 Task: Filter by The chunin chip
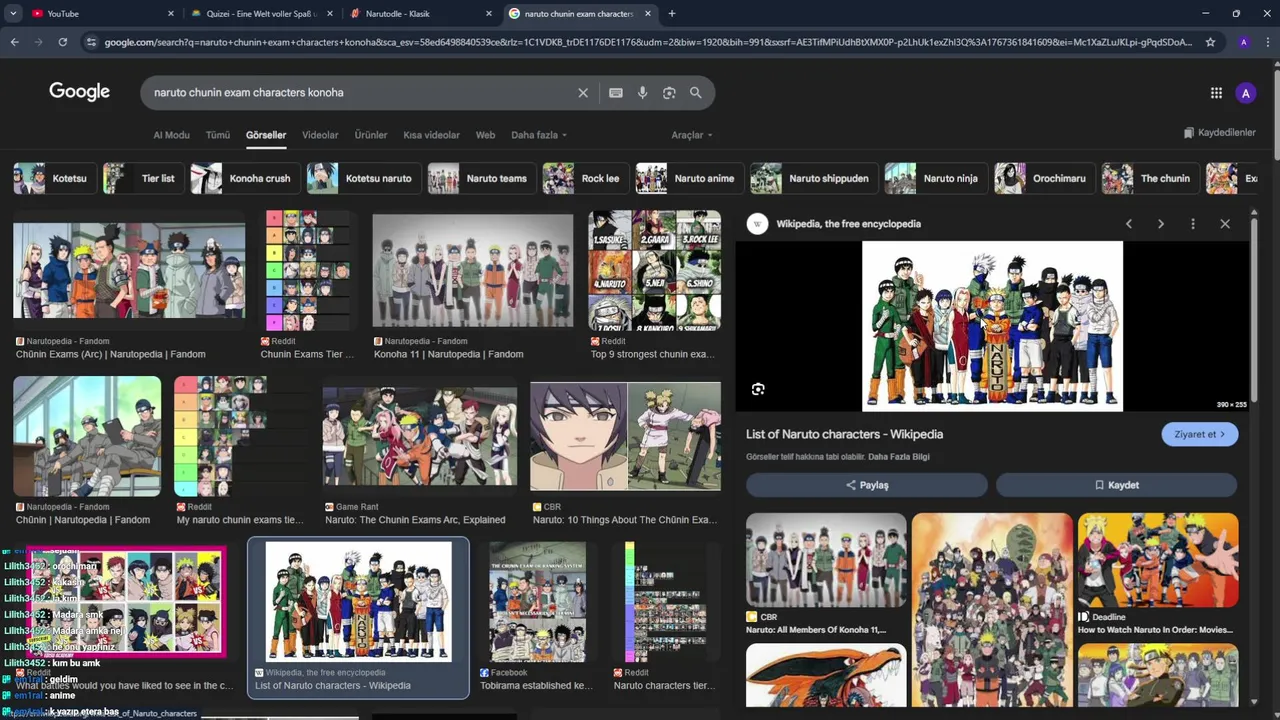1150,178
